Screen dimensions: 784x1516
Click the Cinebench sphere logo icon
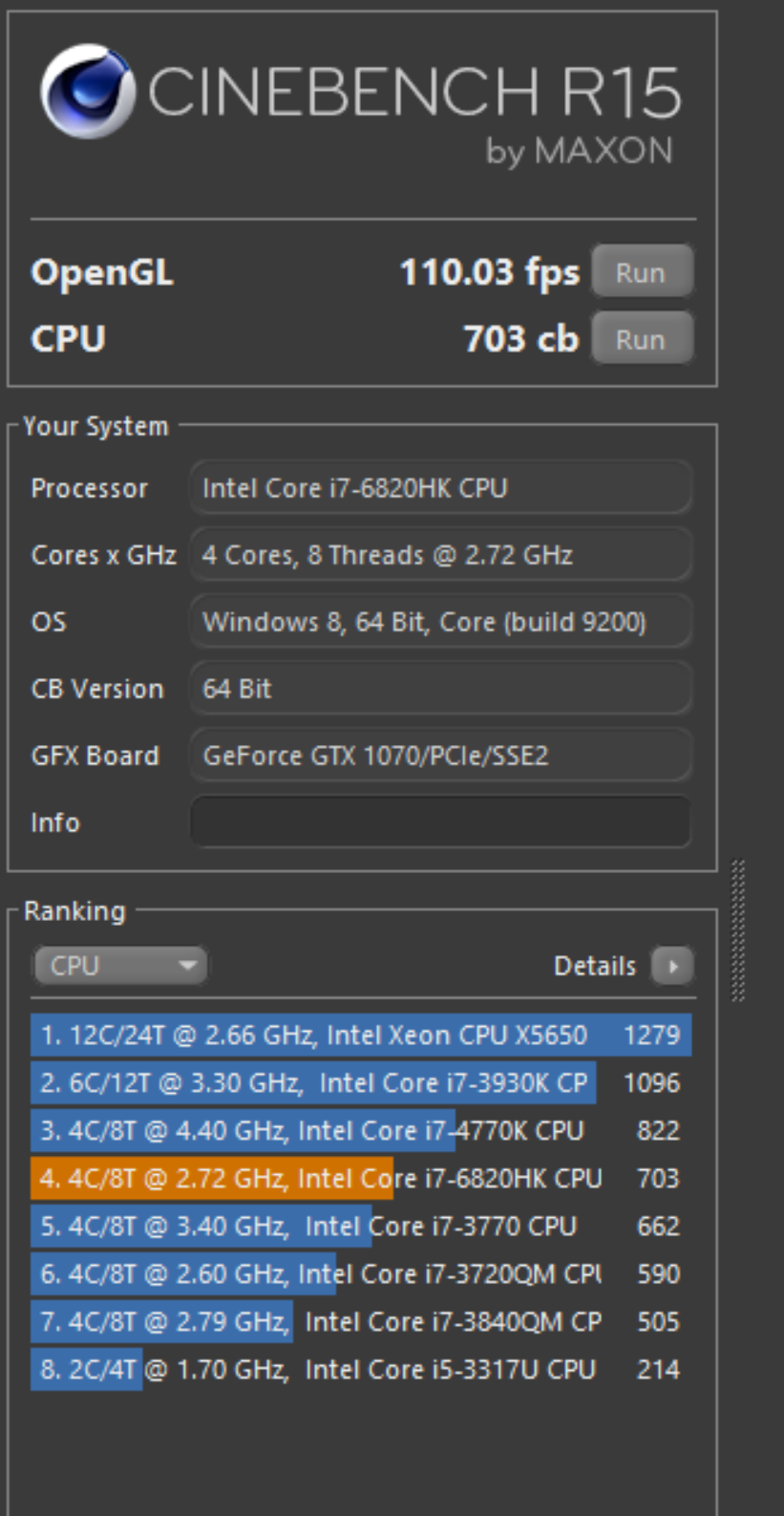[x=87, y=92]
